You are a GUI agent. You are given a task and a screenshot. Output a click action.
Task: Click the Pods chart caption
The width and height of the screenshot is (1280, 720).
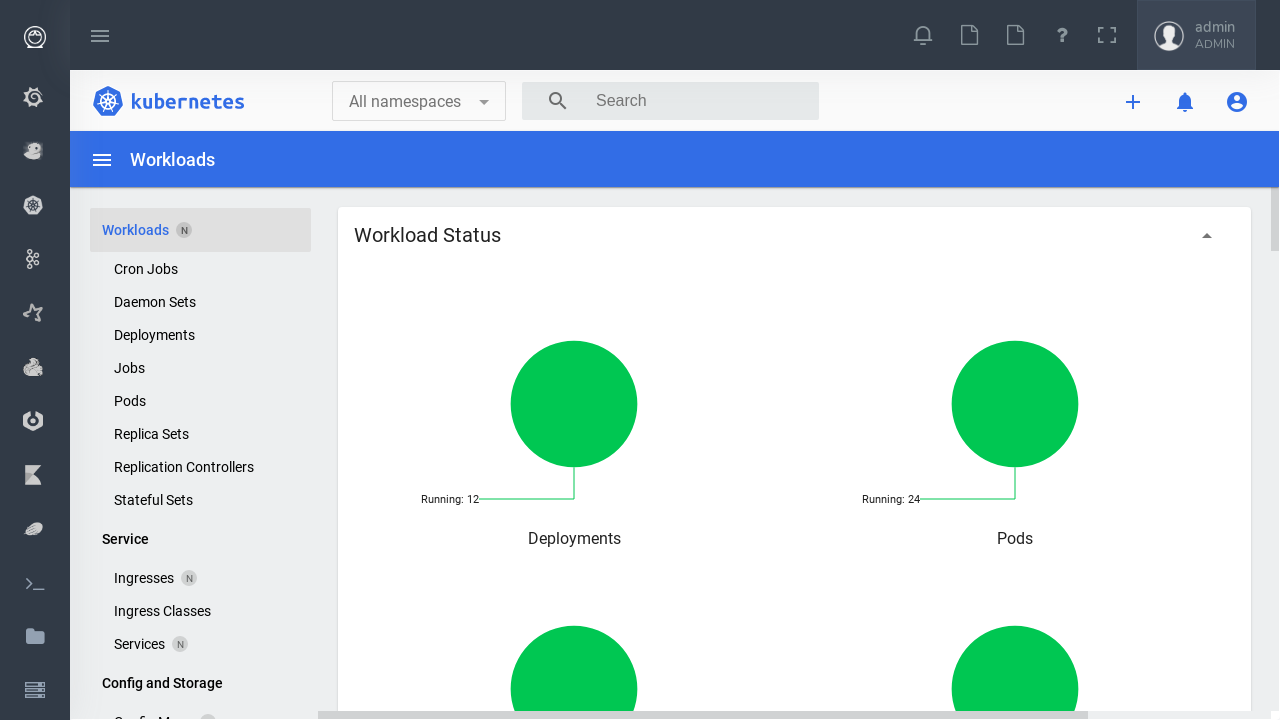1015,539
